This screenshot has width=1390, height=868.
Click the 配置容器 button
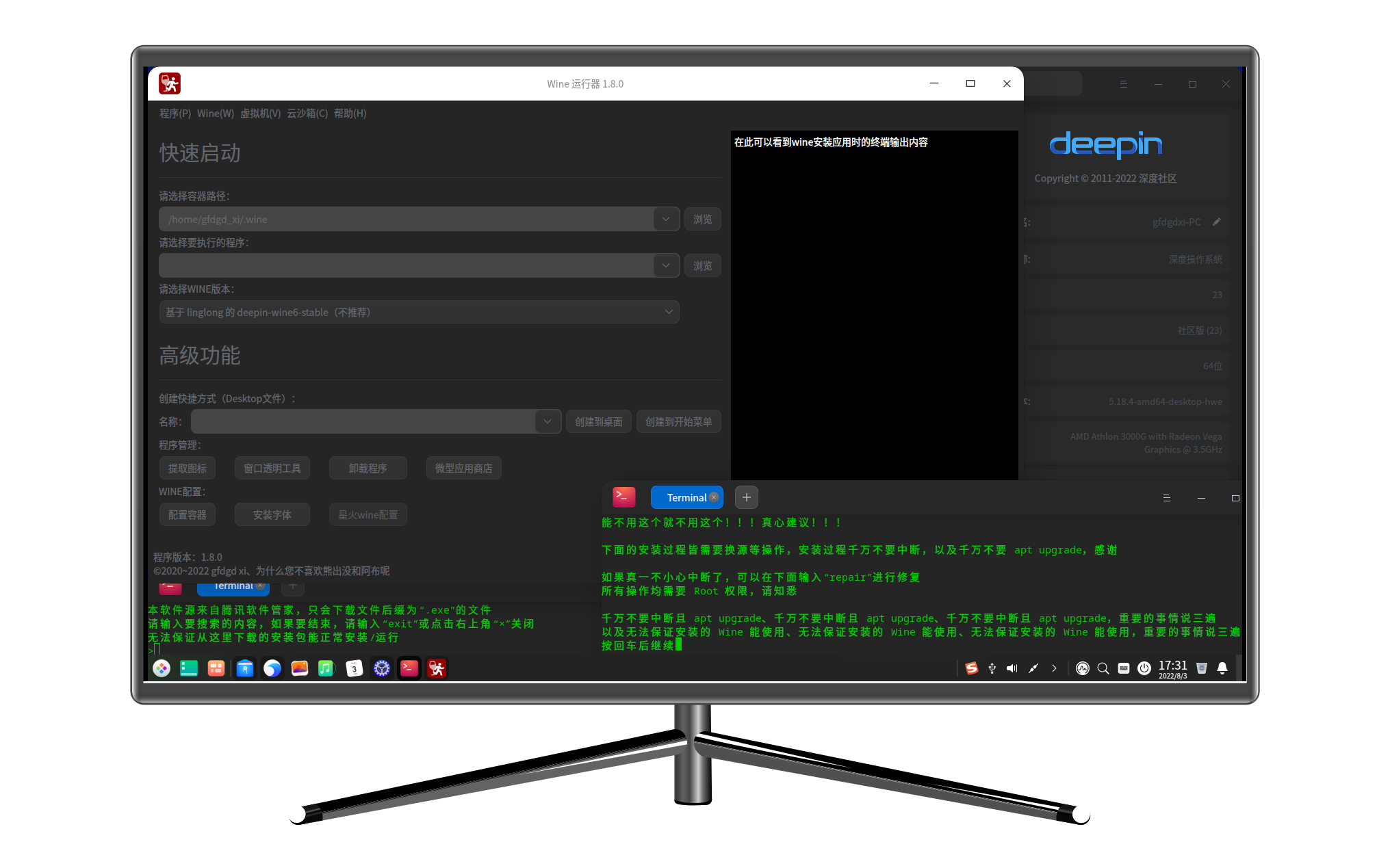point(188,514)
